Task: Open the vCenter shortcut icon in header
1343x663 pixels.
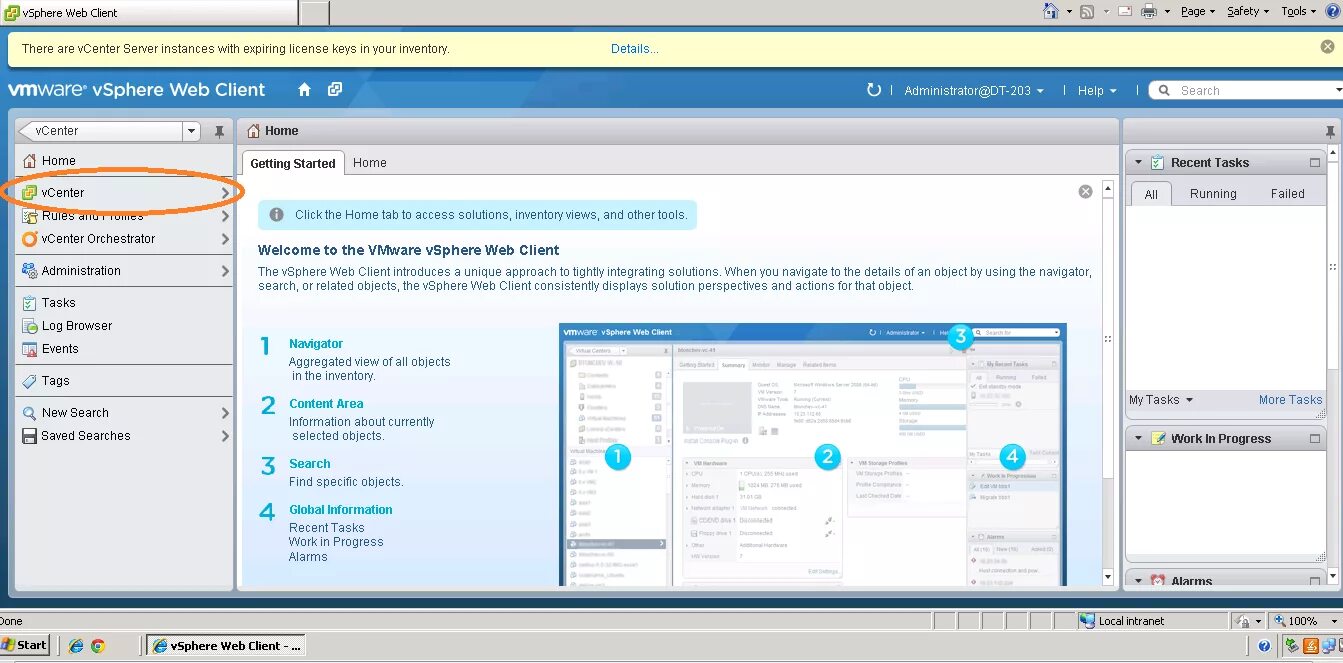Action: (335, 89)
